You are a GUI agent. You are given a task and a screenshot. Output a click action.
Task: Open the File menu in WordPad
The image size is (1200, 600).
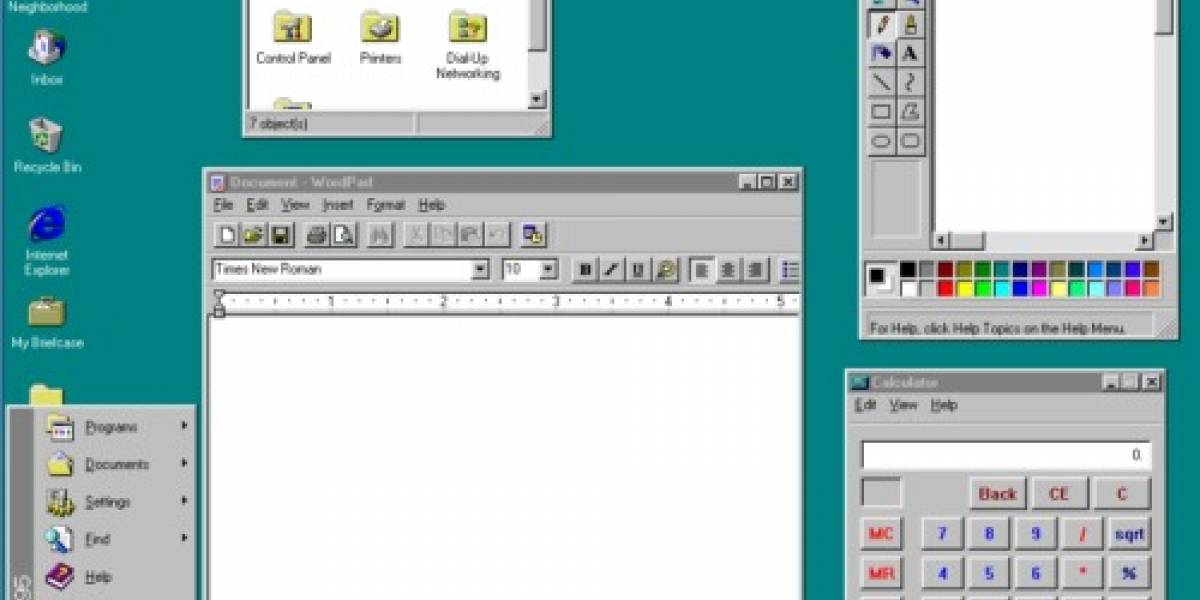click(x=223, y=205)
